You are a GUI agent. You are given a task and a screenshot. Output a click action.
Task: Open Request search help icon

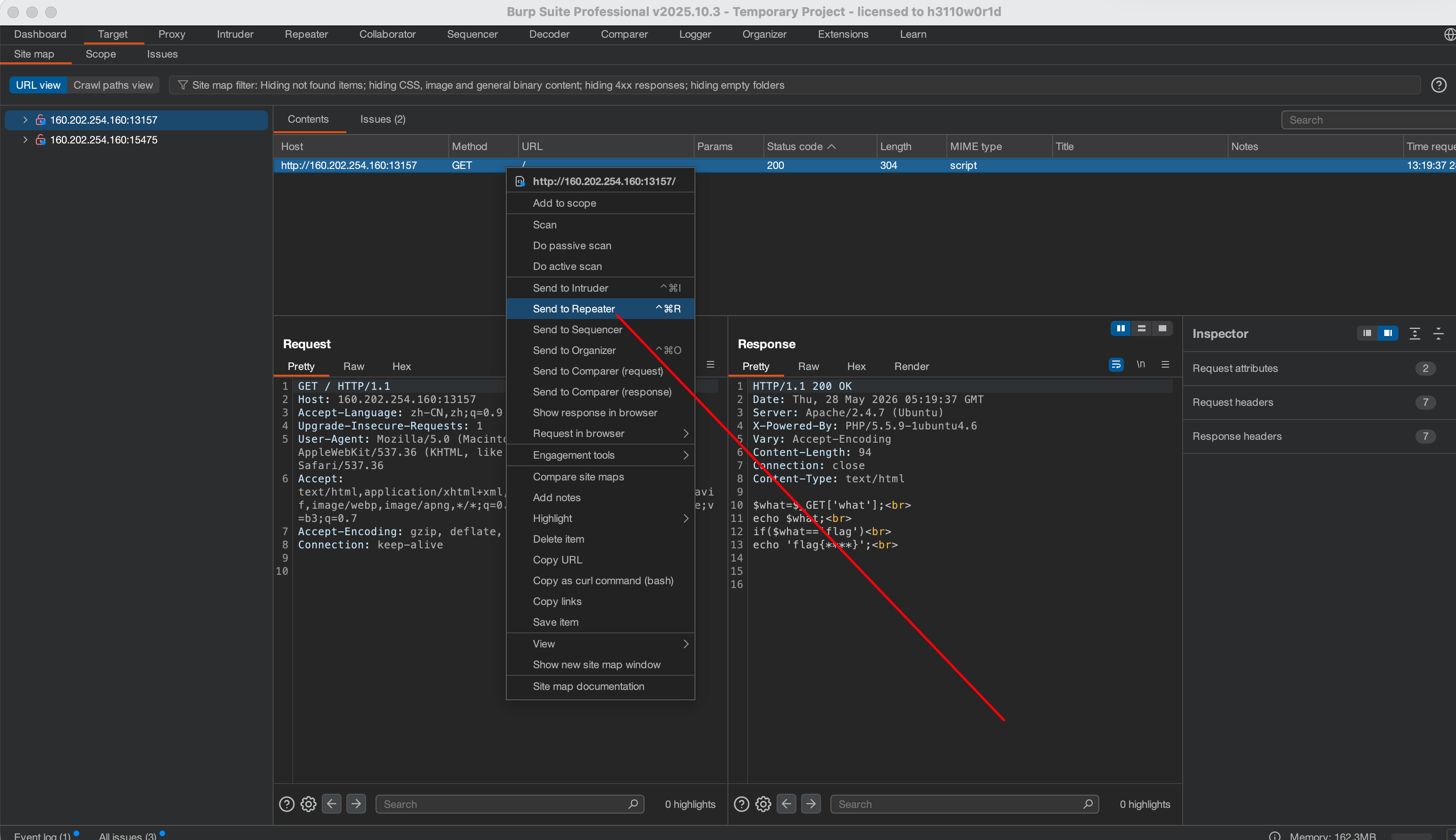pyautogui.click(x=286, y=804)
